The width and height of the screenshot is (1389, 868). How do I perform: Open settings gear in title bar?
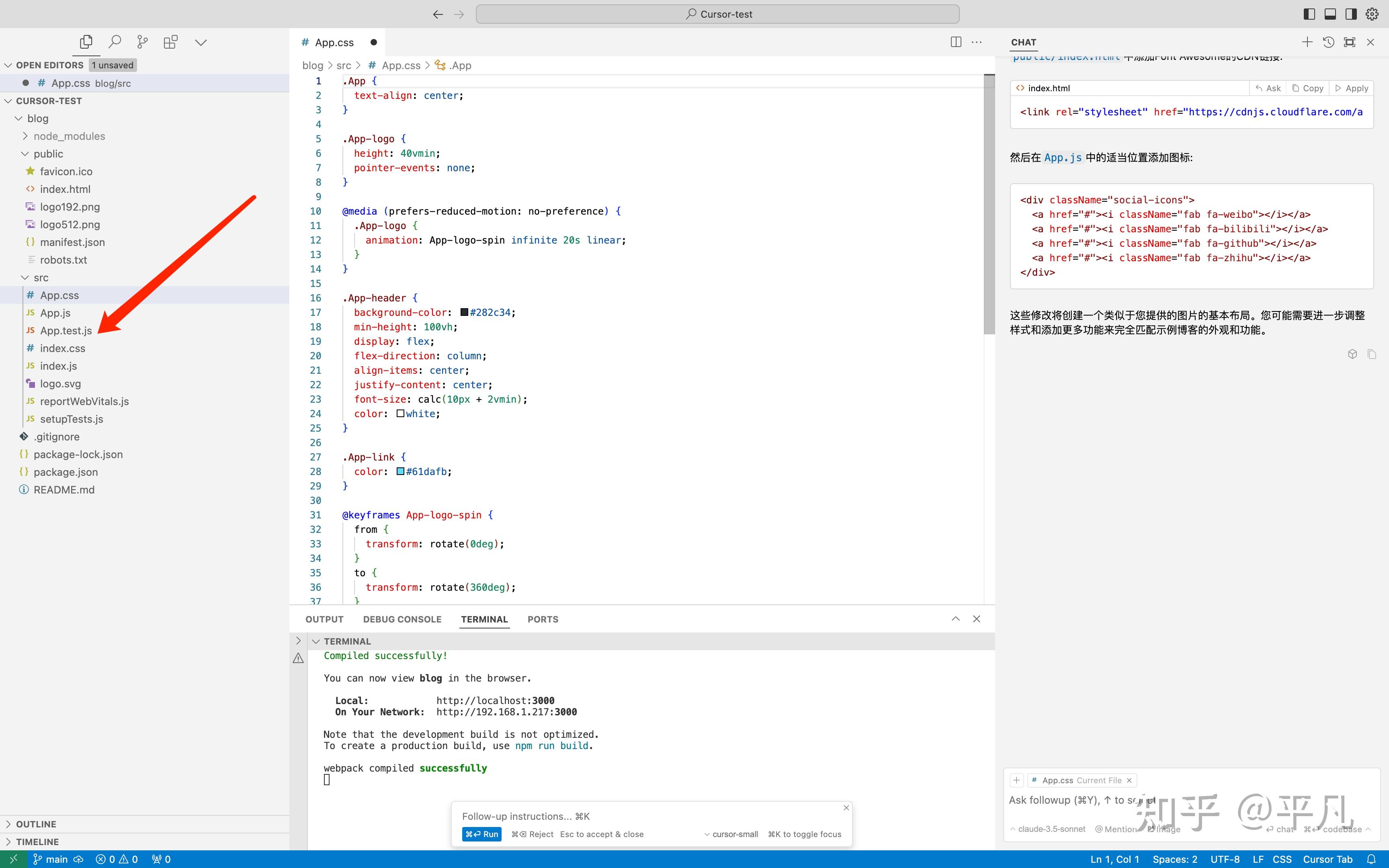(1372, 14)
